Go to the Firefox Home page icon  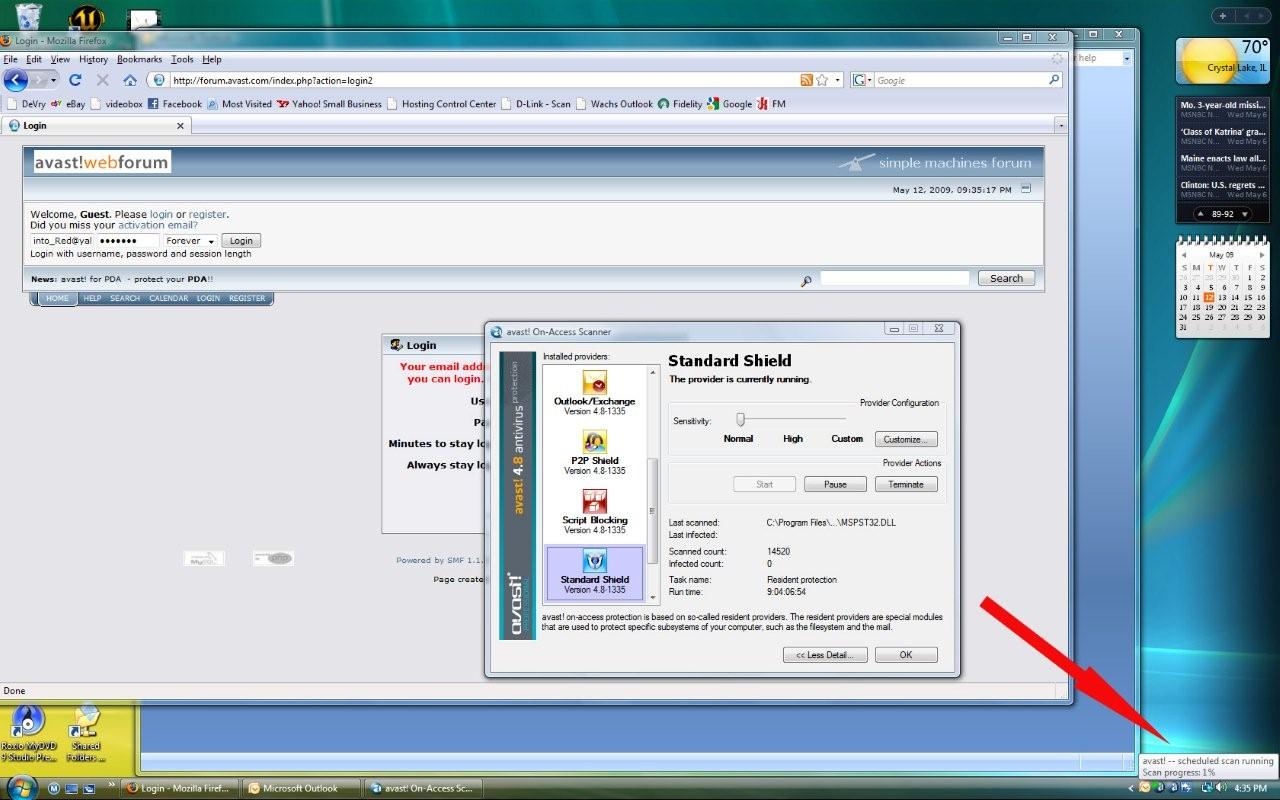coord(130,80)
